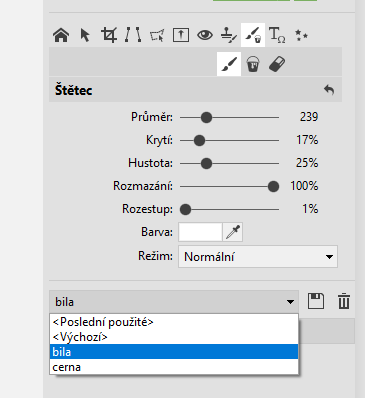
Task: Reset Štětec settings with undo arrow
Action: click(x=329, y=90)
